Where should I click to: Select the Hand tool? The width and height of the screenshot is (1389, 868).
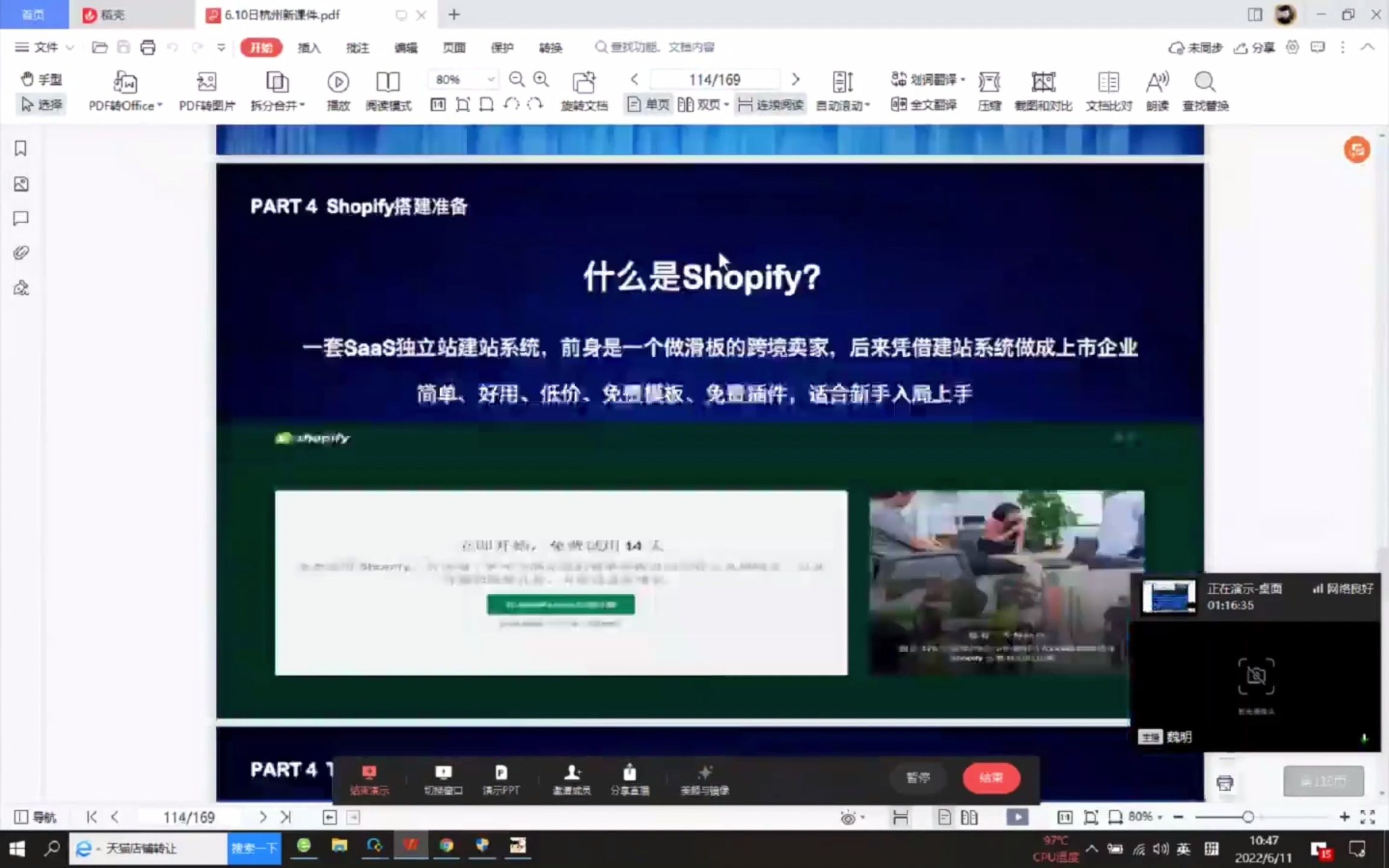(41, 79)
